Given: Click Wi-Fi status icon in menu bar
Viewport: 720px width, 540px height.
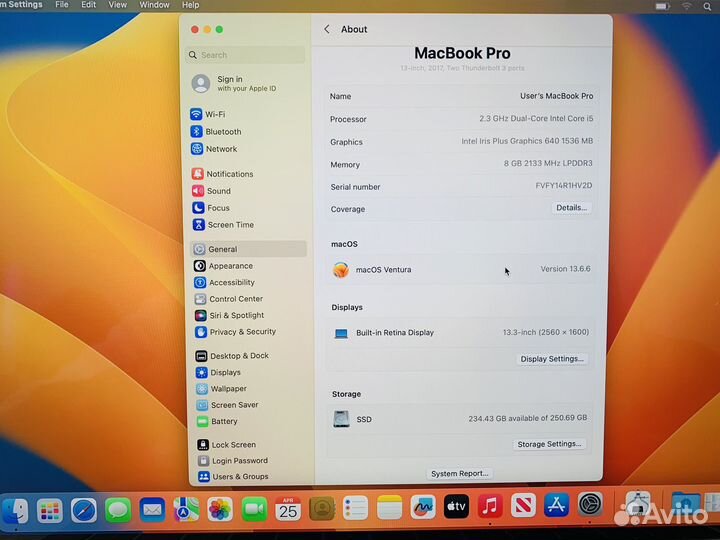Looking at the screenshot, I should pos(686,6).
